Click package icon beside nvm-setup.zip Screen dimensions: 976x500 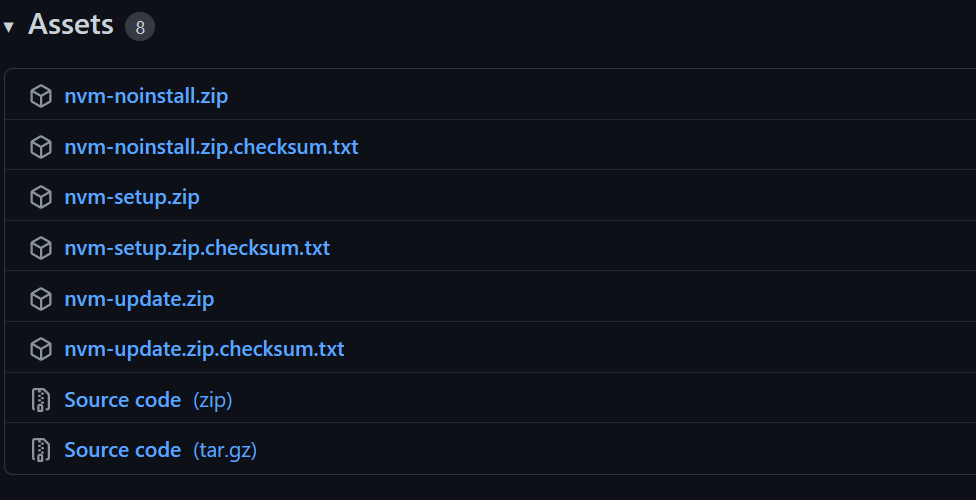(x=40, y=197)
